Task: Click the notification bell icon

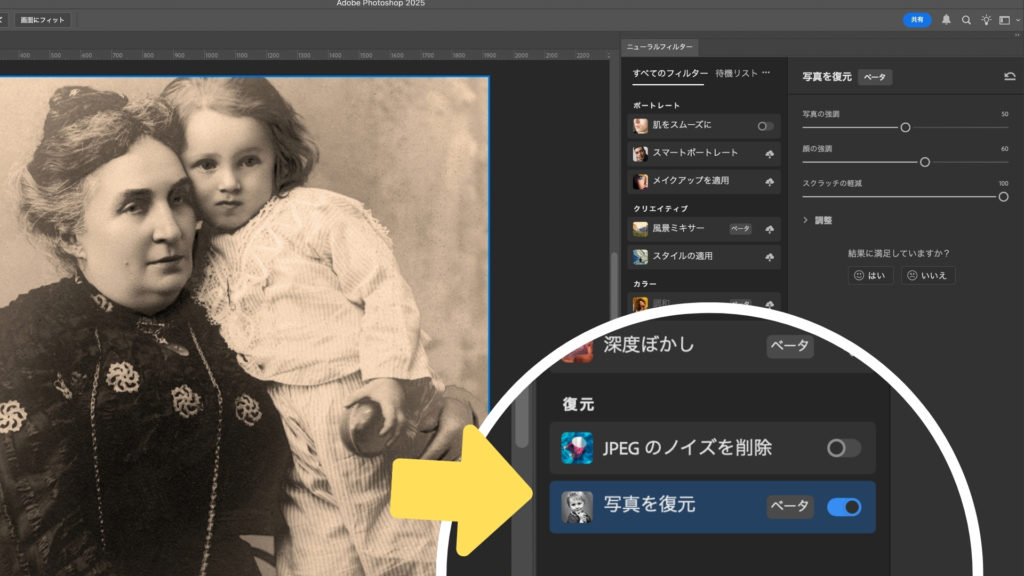Action: [x=946, y=20]
